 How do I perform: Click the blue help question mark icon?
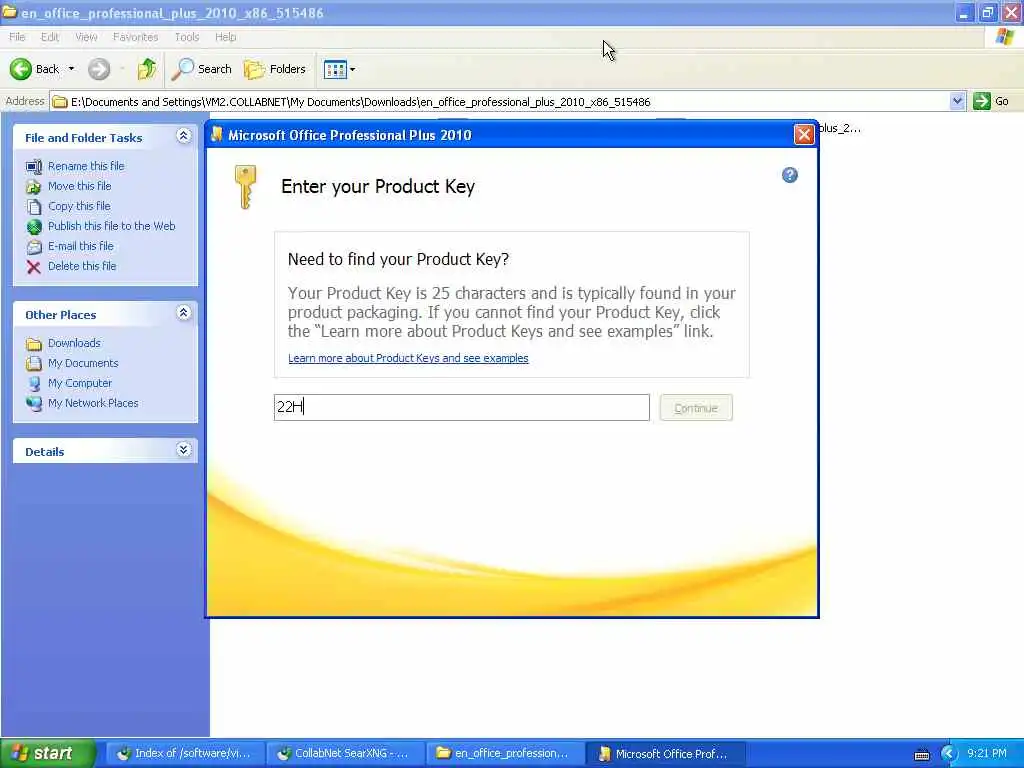[790, 175]
